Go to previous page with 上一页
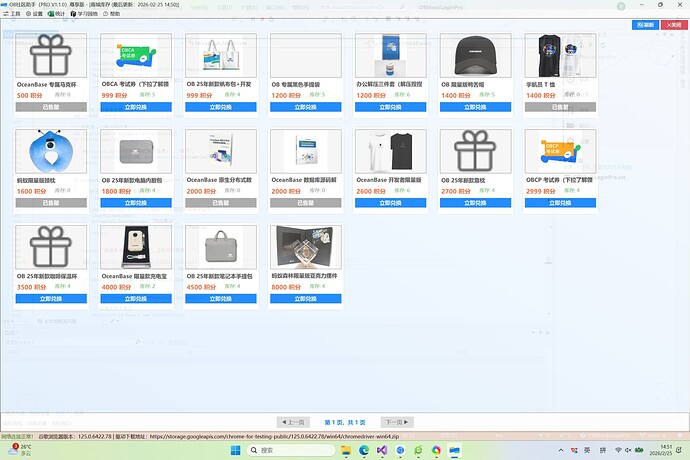 294,422
